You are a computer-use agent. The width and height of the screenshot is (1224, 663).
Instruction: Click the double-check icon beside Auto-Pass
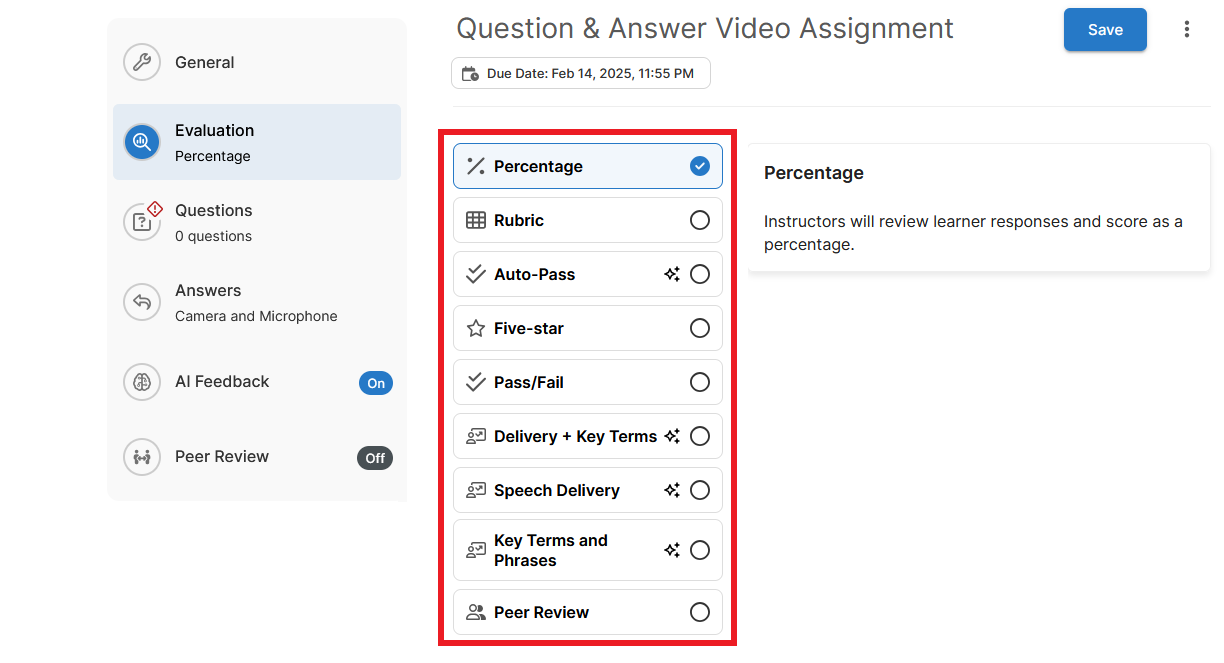476,274
